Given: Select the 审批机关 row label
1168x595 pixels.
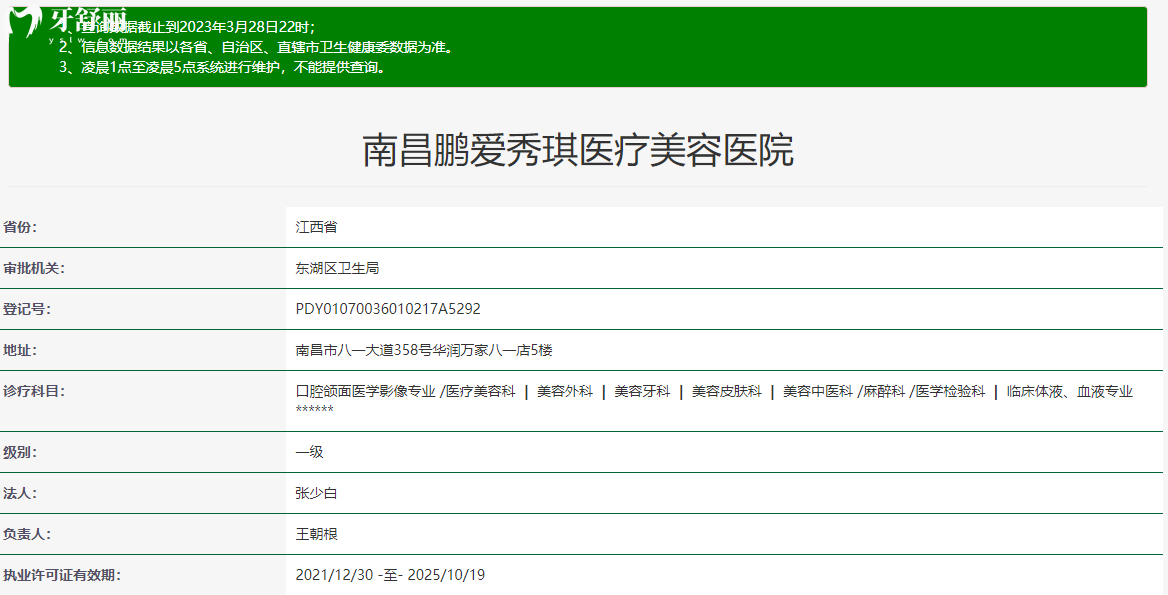Looking at the screenshot, I should click(x=34, y=268).
